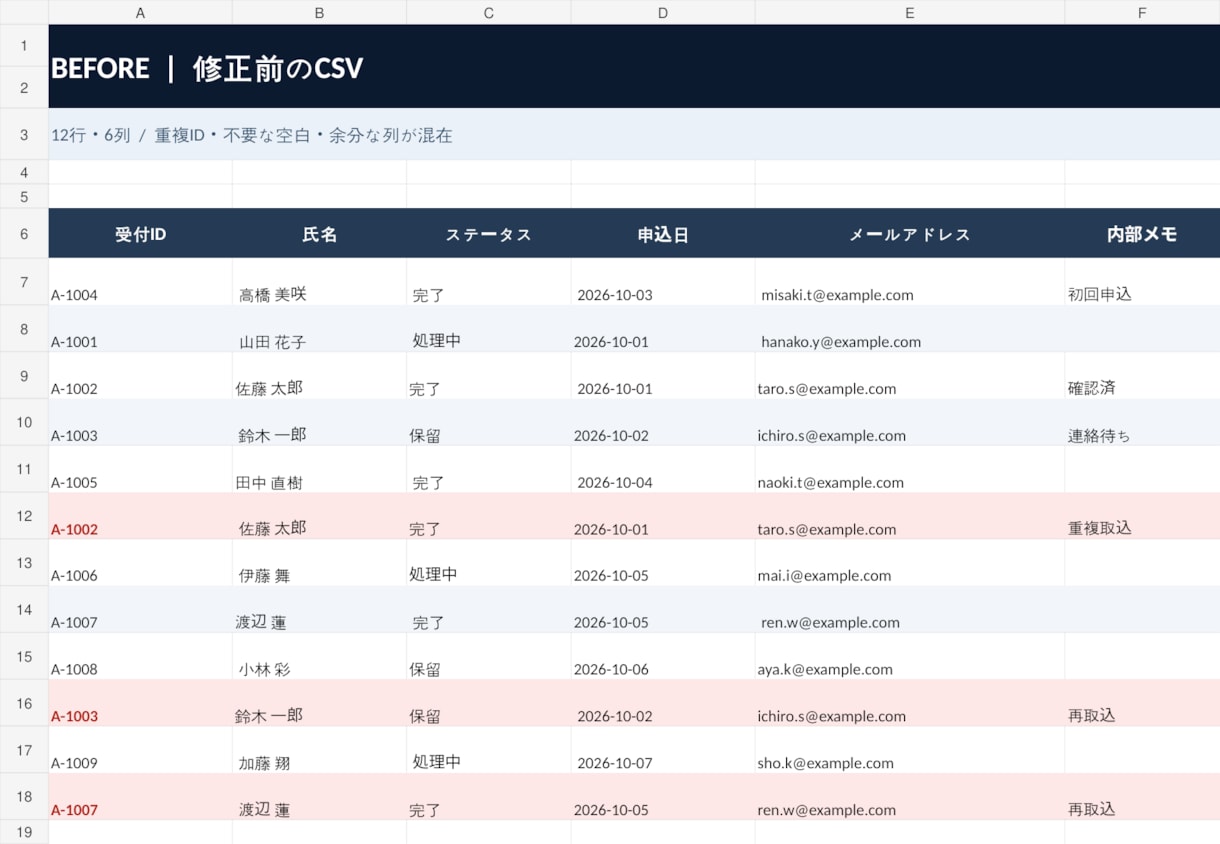Click 保留 status in row 10
The image size is (1220, 844).
pos(425,435)
